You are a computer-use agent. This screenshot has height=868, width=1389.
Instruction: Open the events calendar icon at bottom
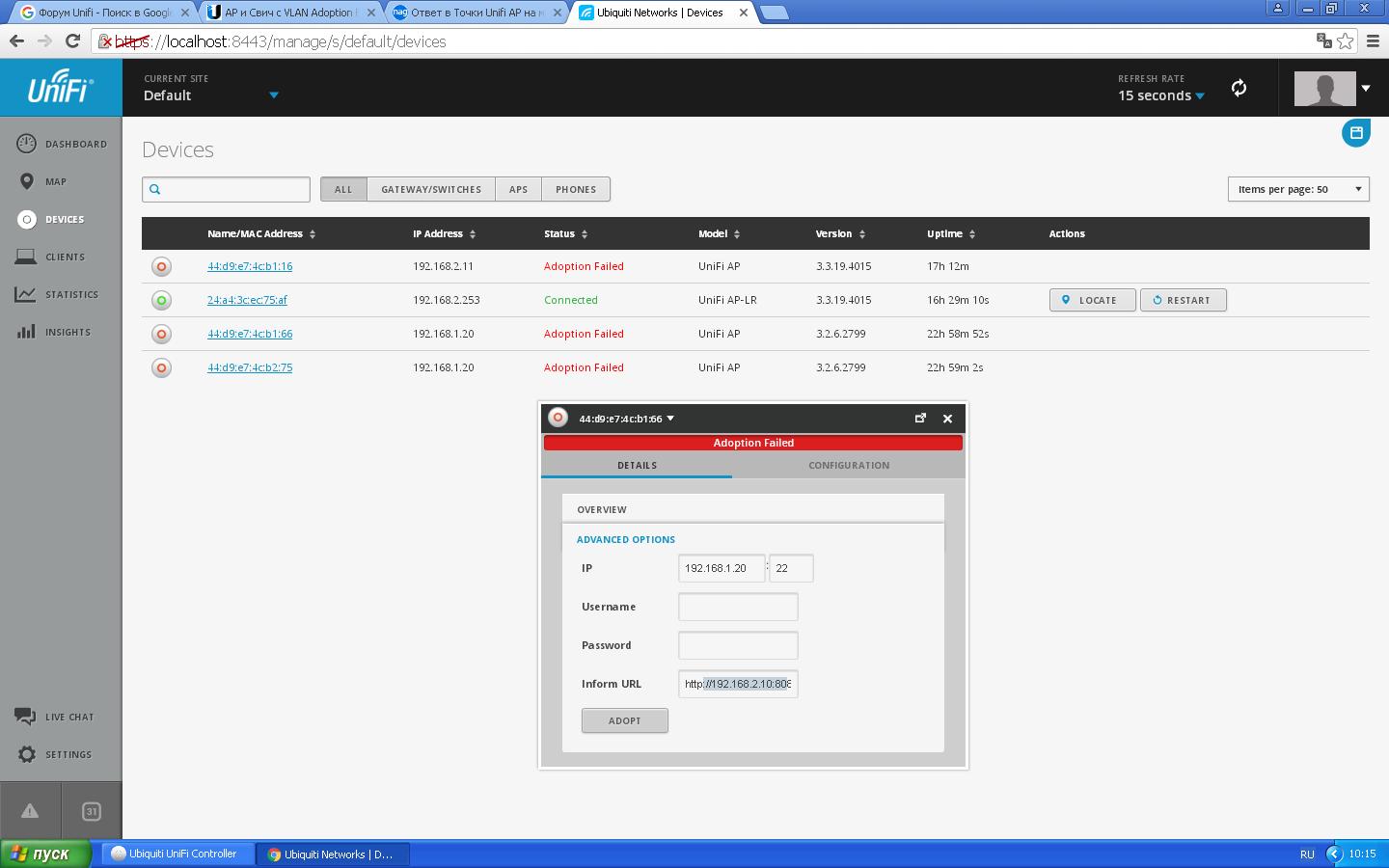click(92, 811)
